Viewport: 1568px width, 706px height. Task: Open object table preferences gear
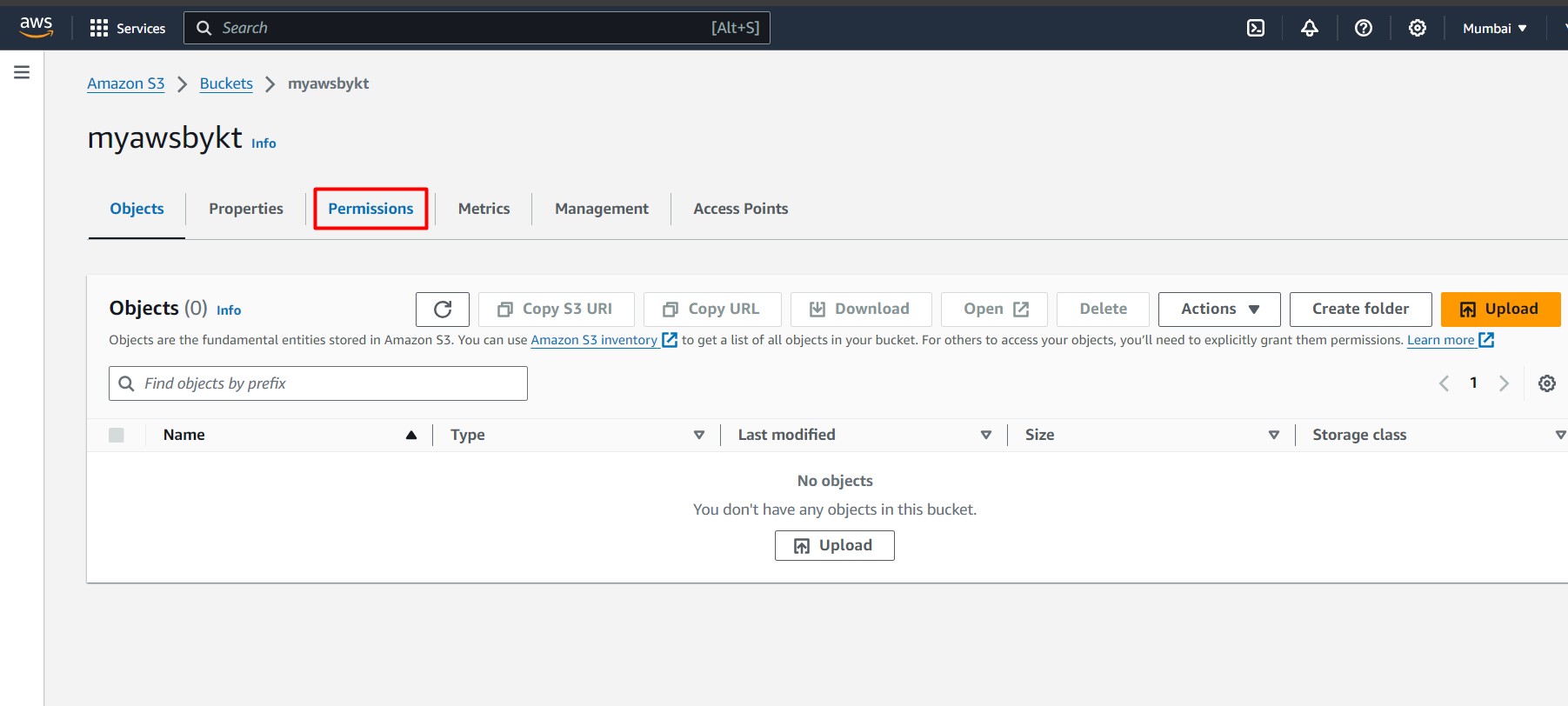coord(1547,383)
